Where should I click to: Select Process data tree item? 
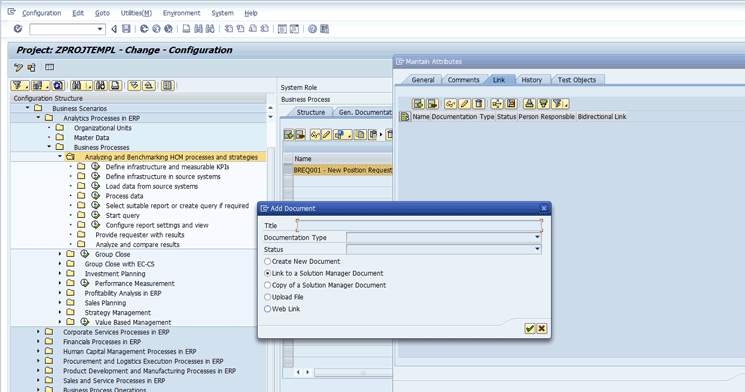pyautogui.click(x=124, y=196)
